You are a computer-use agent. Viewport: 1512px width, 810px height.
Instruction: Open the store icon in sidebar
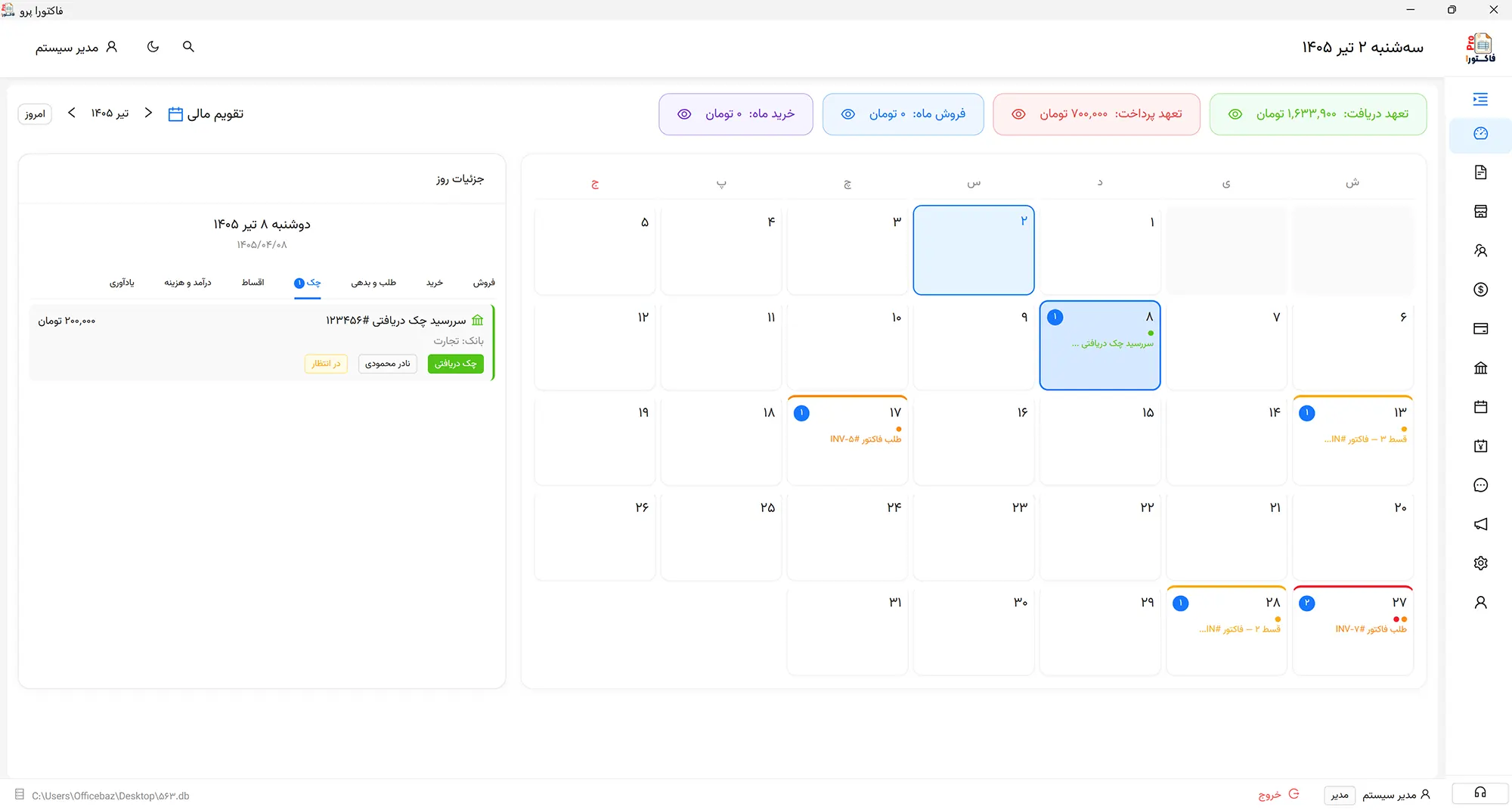(1480, 211)
